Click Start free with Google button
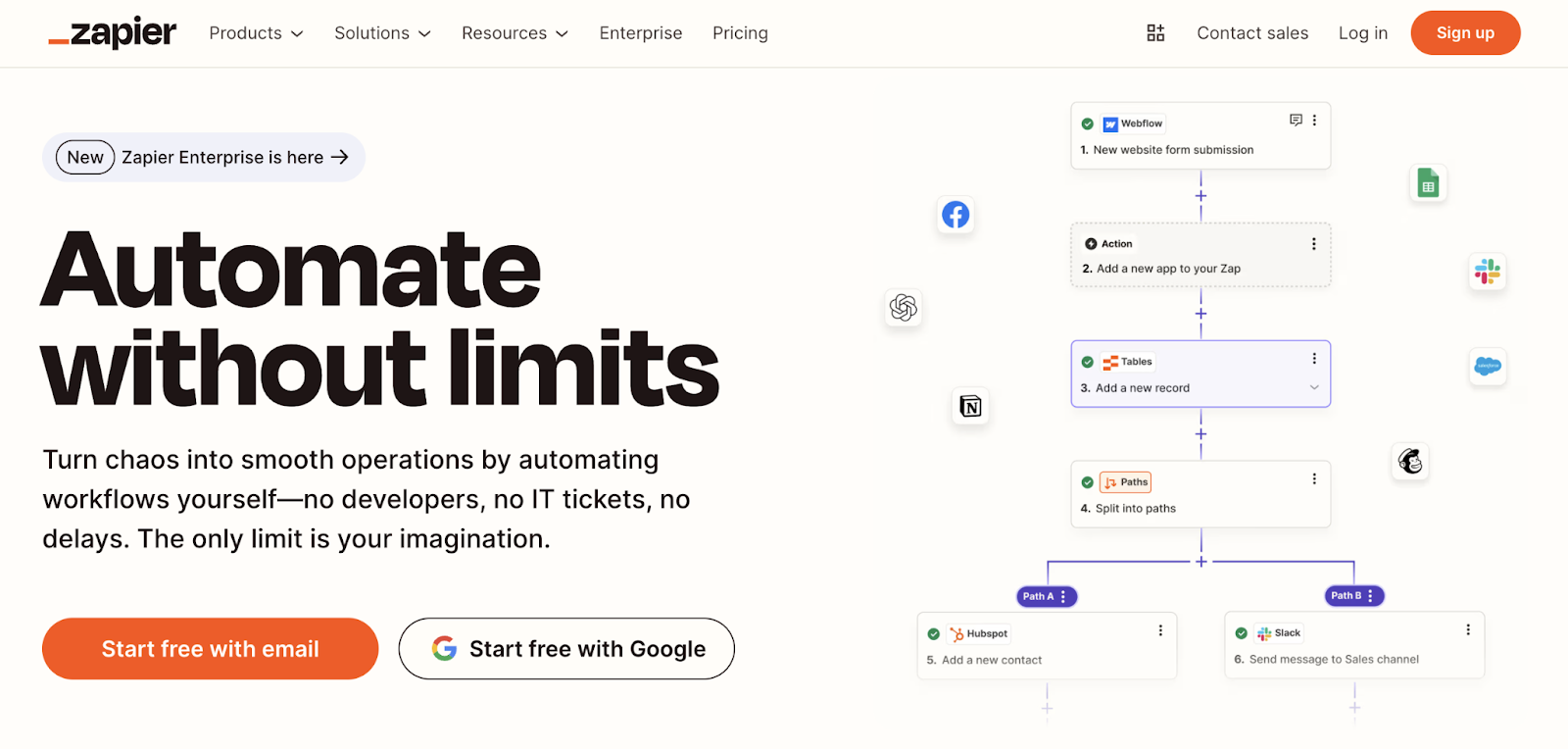The height and width of the screenshot is (749, 1568). tap(566, 649)
